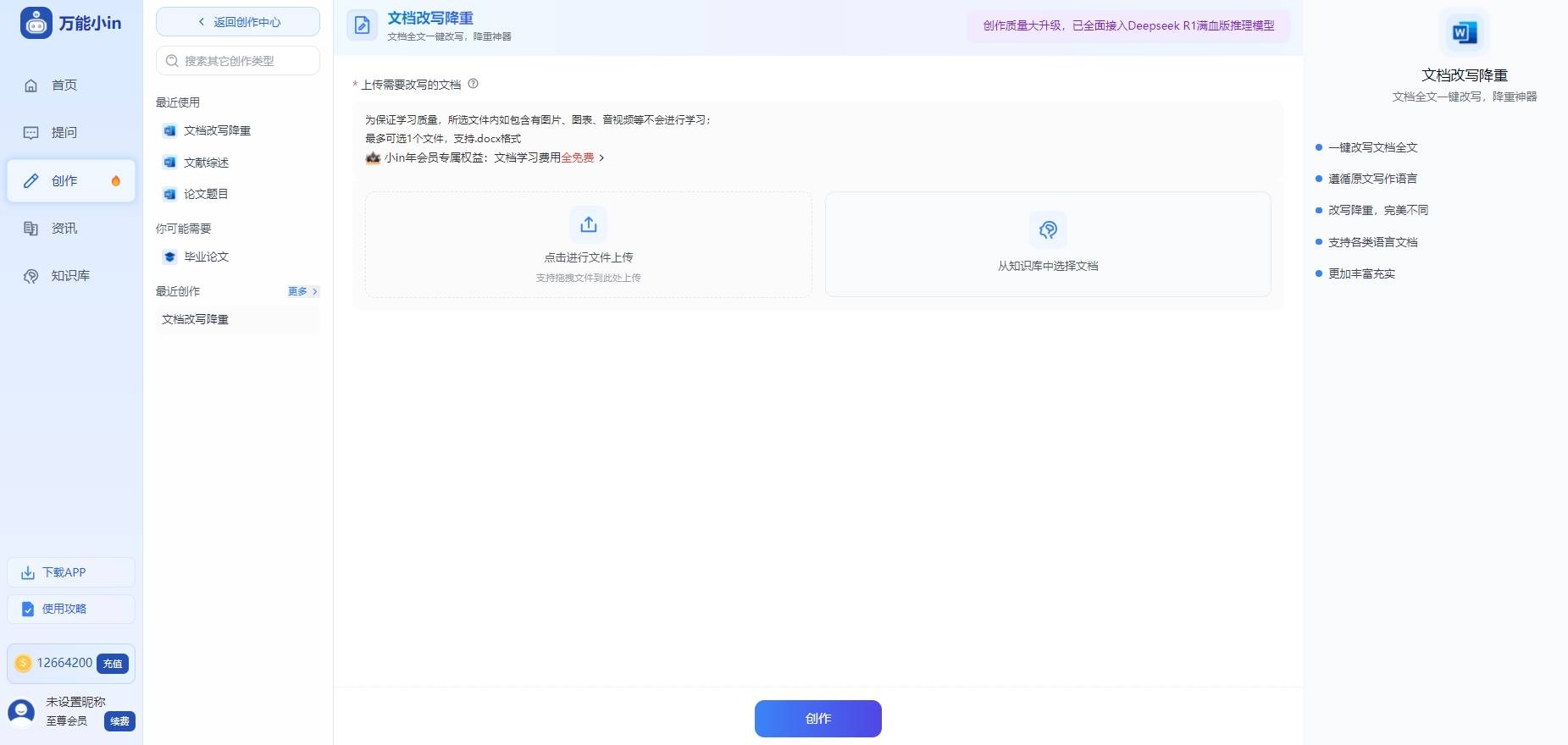Click 充值 recharge button
This screenshot has width=1568, height=745.
(113, 664)
